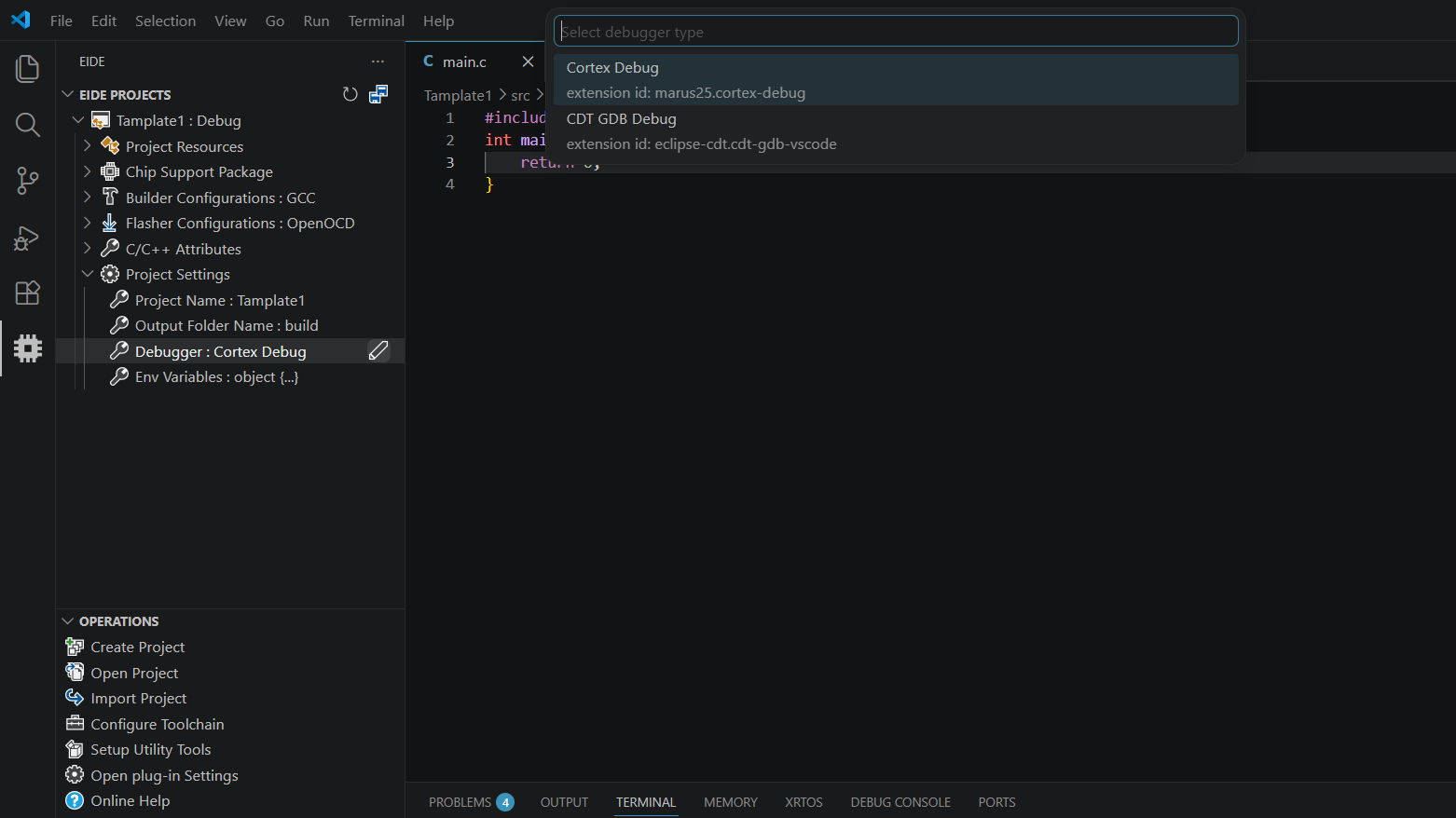Click the Flasher Configurations download icon
Screen dimensions: 1456x818
pos(110,223)
